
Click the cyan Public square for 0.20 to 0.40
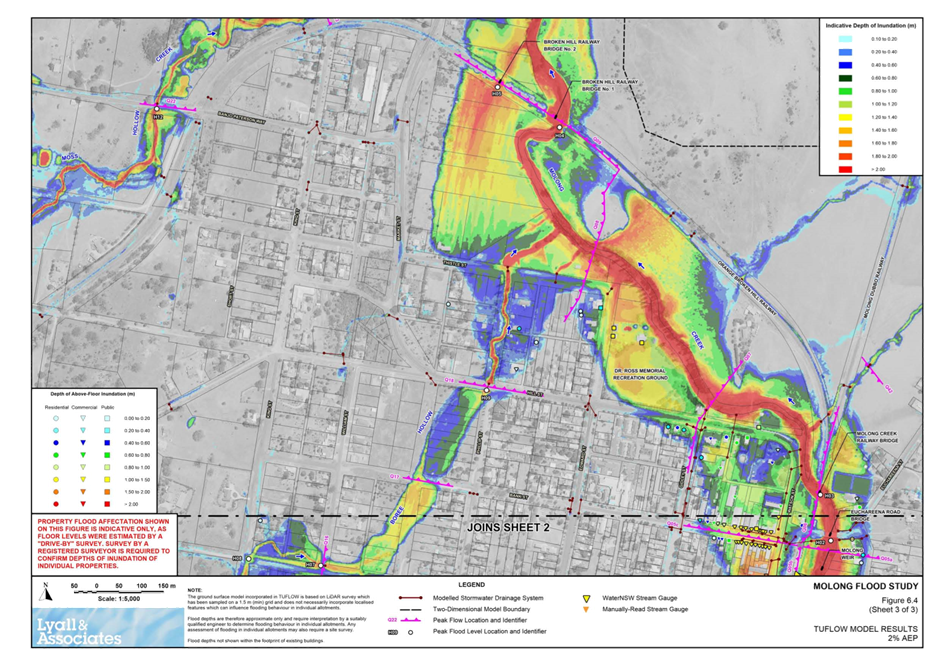click(107, 431)
